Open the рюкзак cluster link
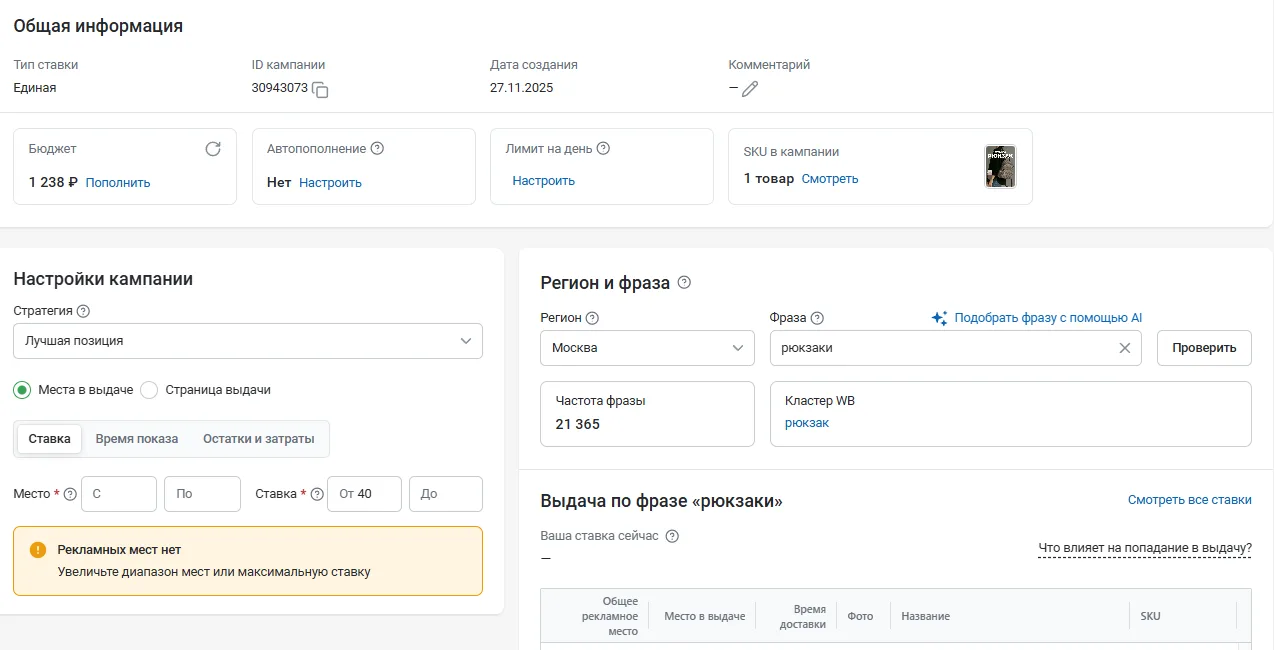The width and height of the screenshot is (1274, 650). point(807,423)
